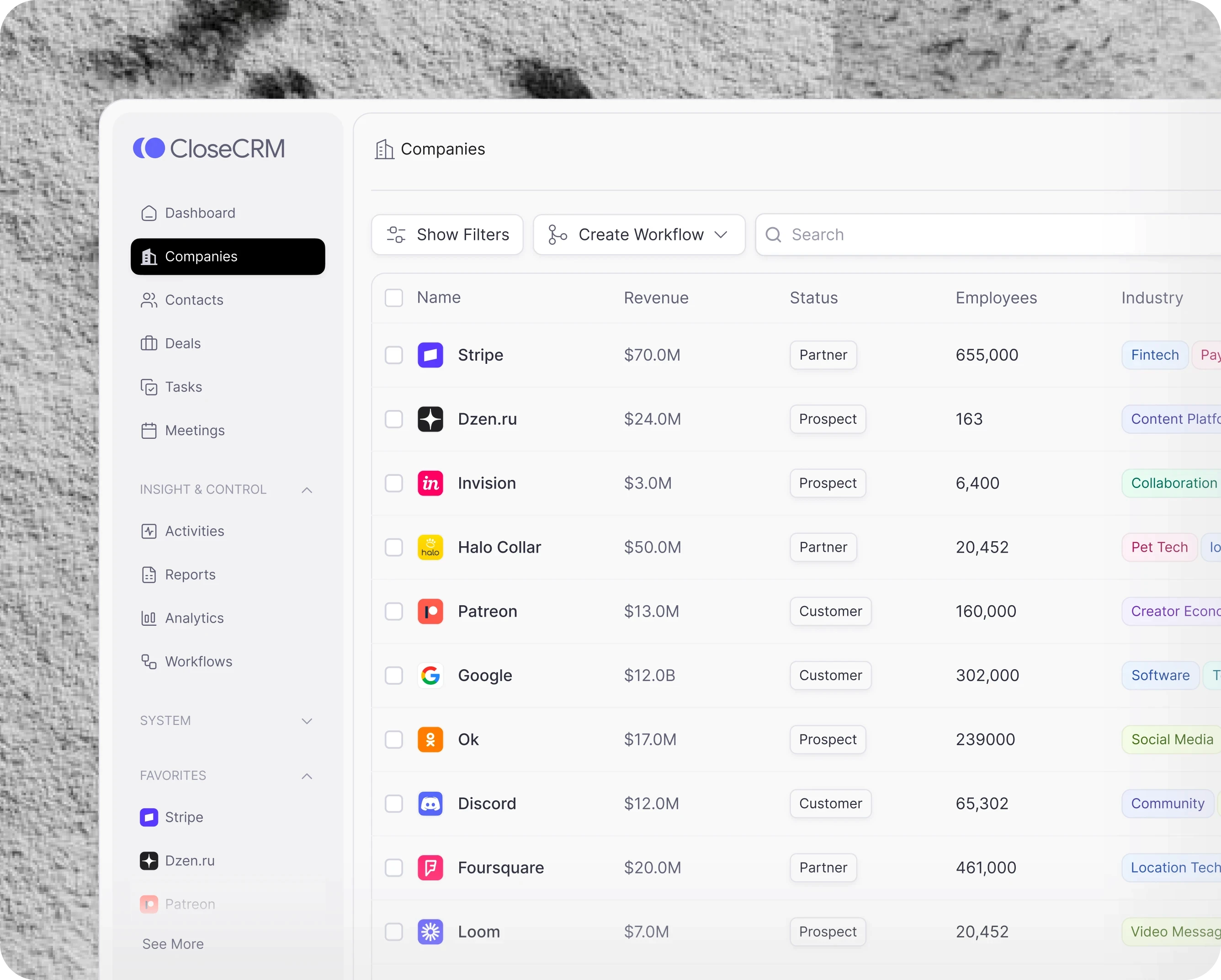
Task: Click the CloseCRM logo icon
Action: tap(149, 149)
